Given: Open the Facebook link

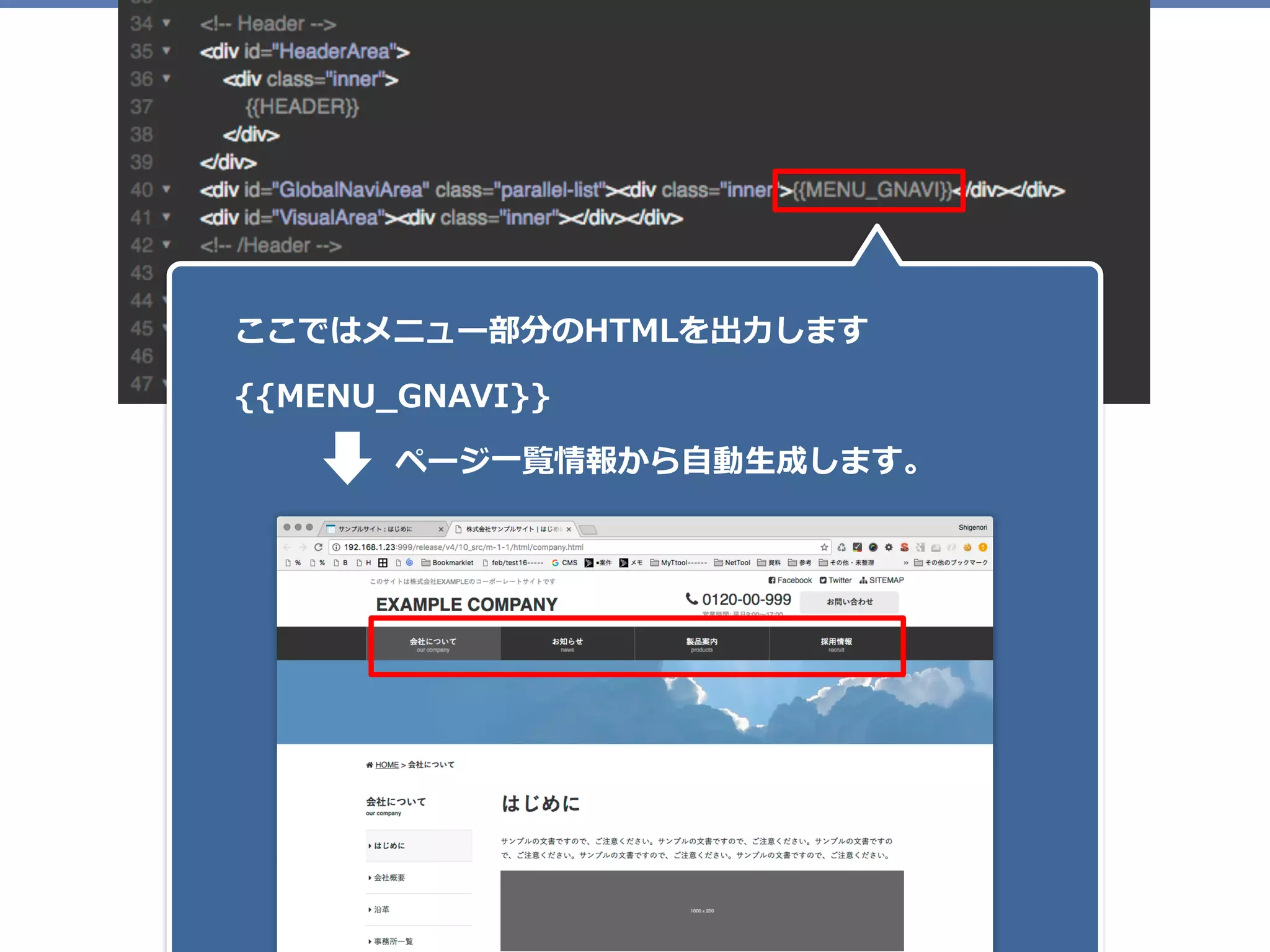Looking at the screenshot, I should click(x=790, y=580).
